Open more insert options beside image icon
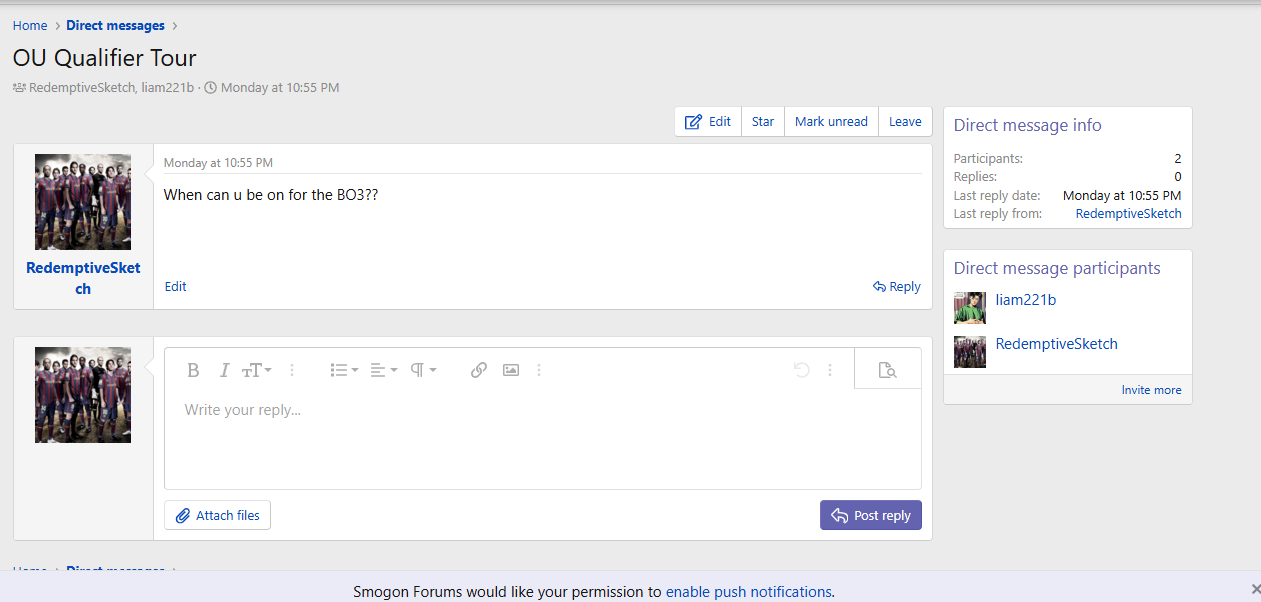1261x602 pixels. (x=539, y=370)
